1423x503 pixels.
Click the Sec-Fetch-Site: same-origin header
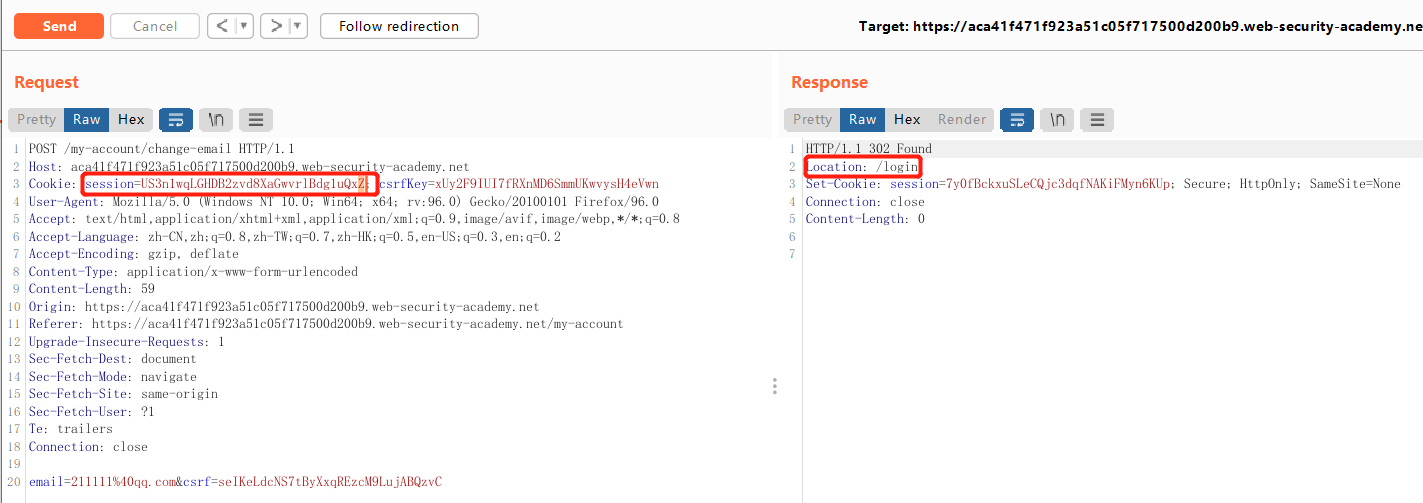[x=123, y=394]
